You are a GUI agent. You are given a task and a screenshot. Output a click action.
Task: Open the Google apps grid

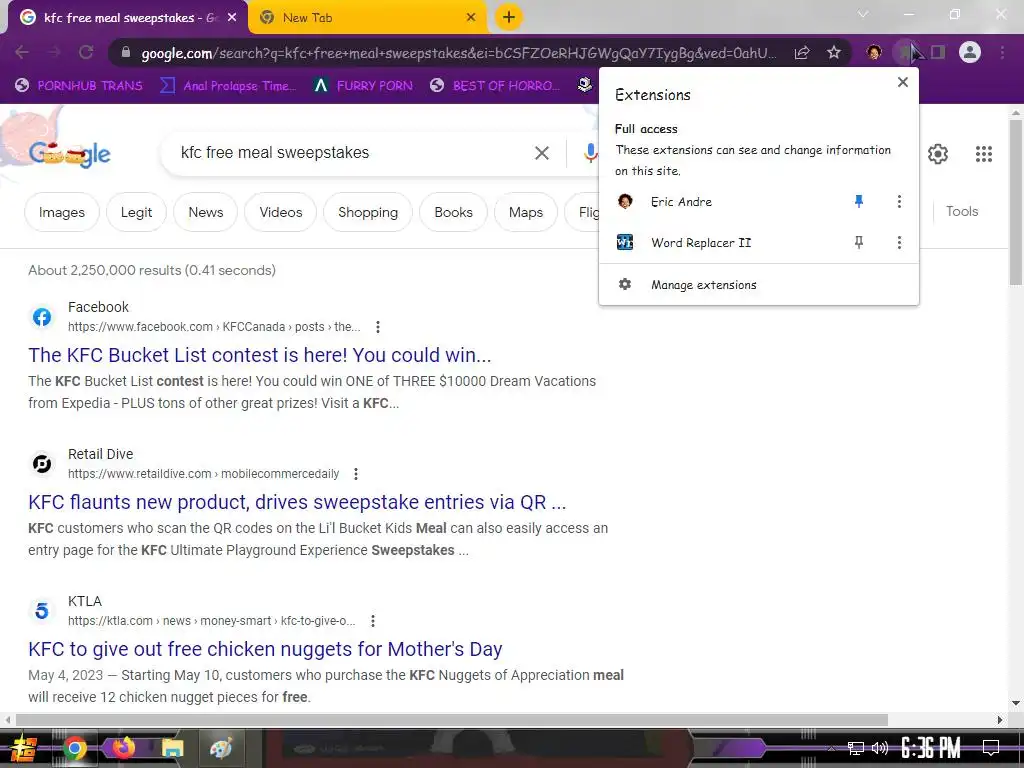(x=984, y=154)
